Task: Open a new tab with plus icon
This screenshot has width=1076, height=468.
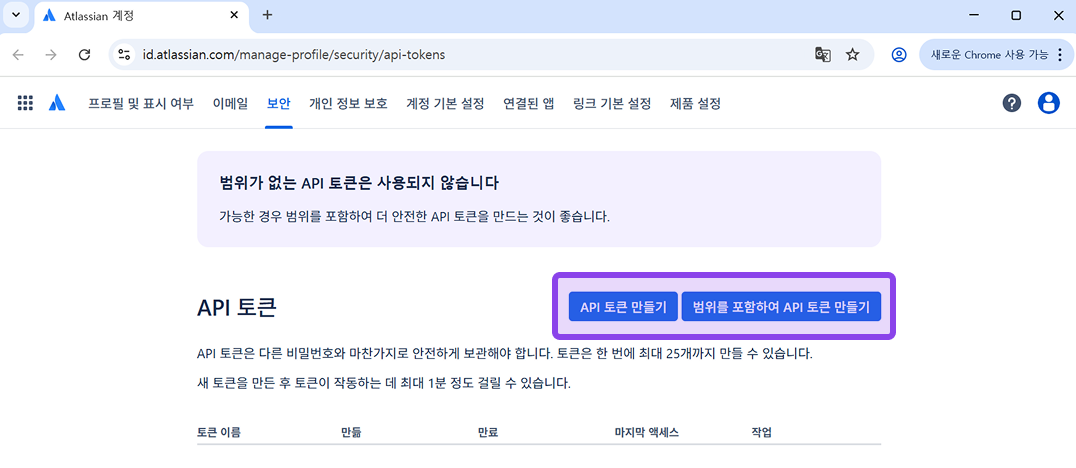Action: click(268, 15)
